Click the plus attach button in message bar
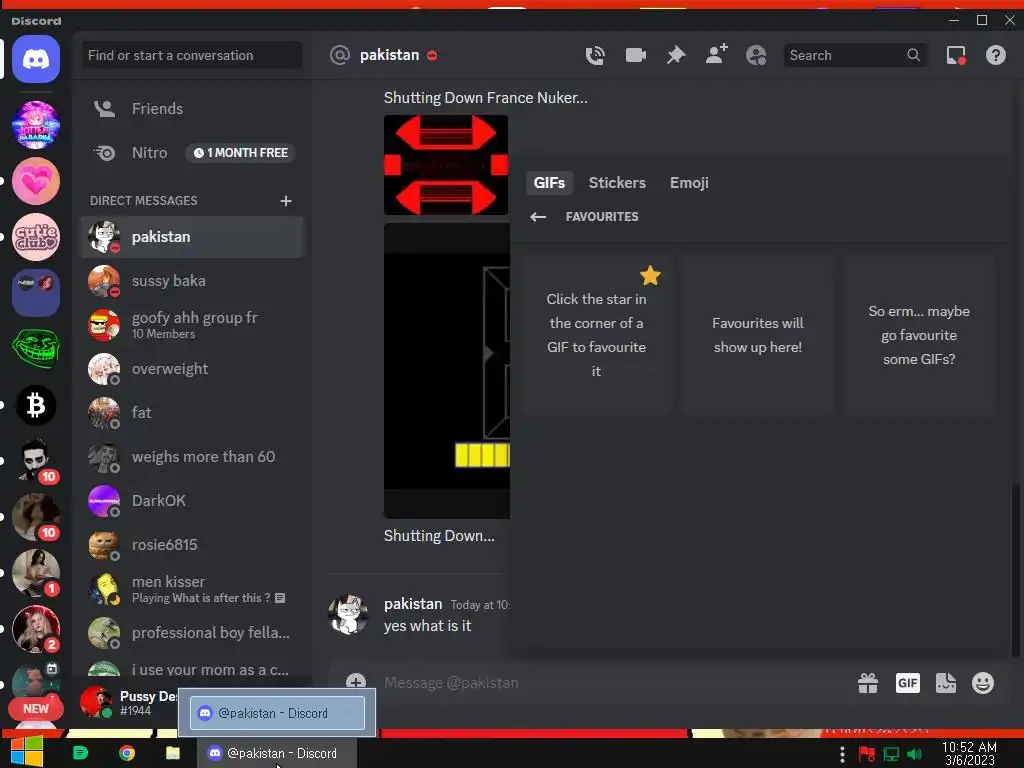This screenshot has width=1024, height=768. [356, 682]
